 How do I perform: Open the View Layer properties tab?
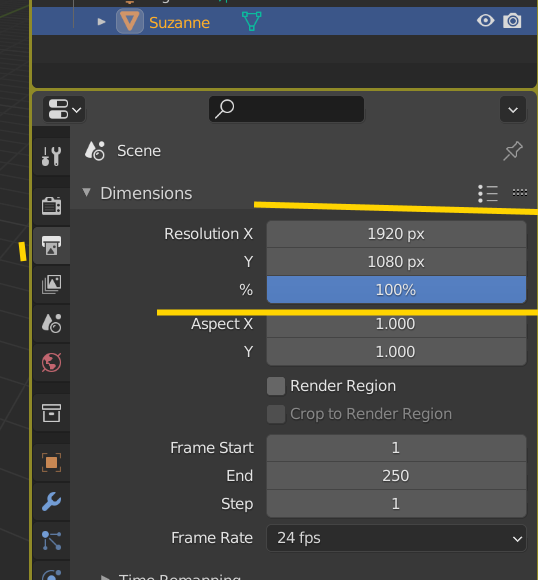[x=51, y=284]
